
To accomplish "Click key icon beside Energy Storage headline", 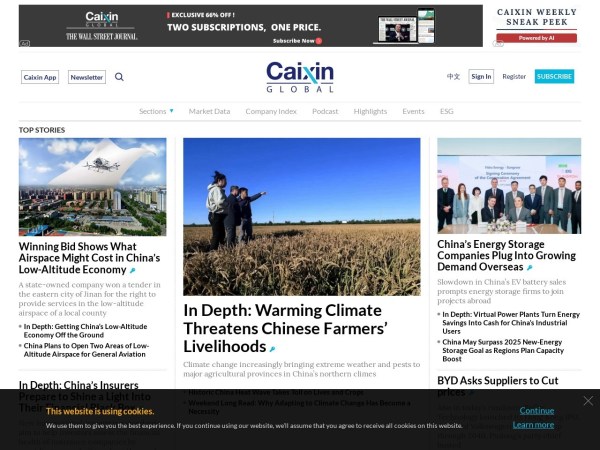I will click(530, 267).
